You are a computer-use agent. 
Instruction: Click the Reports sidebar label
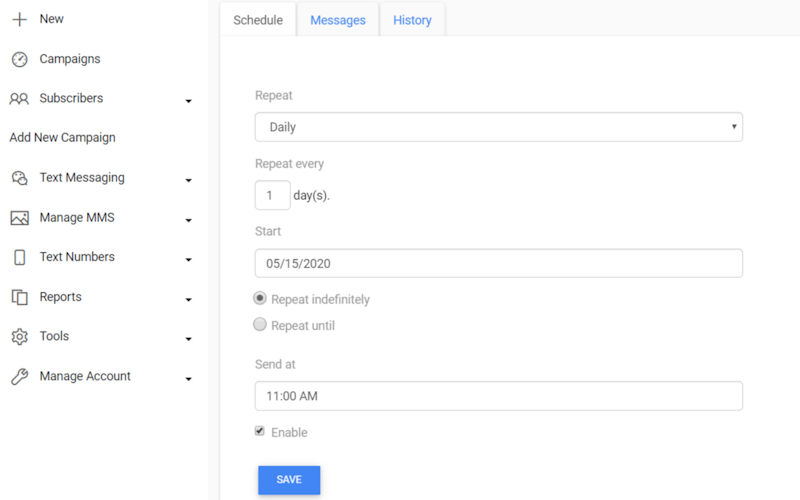click(60, 297)
